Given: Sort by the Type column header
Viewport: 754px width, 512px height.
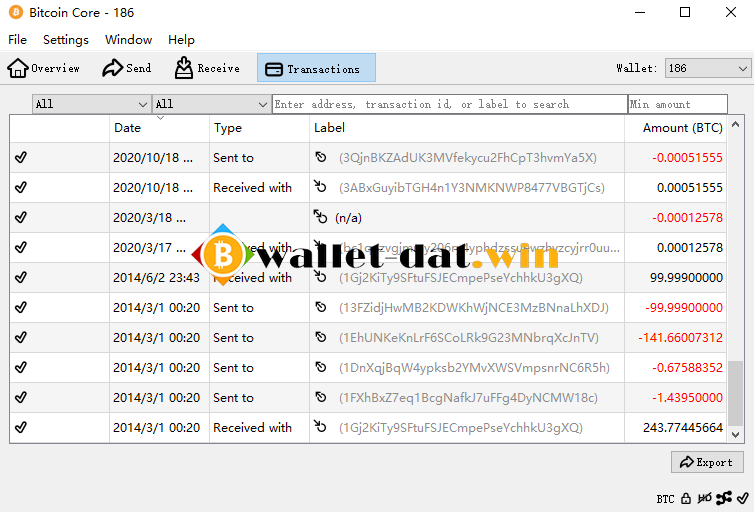Looking at the screenshot, I should click(259, 128).
